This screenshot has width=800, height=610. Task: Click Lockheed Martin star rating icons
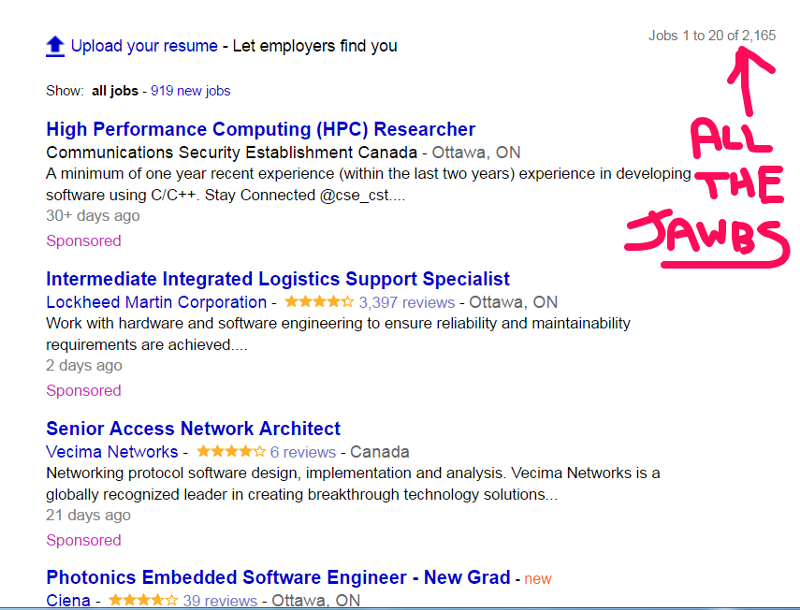pos(319,301)
